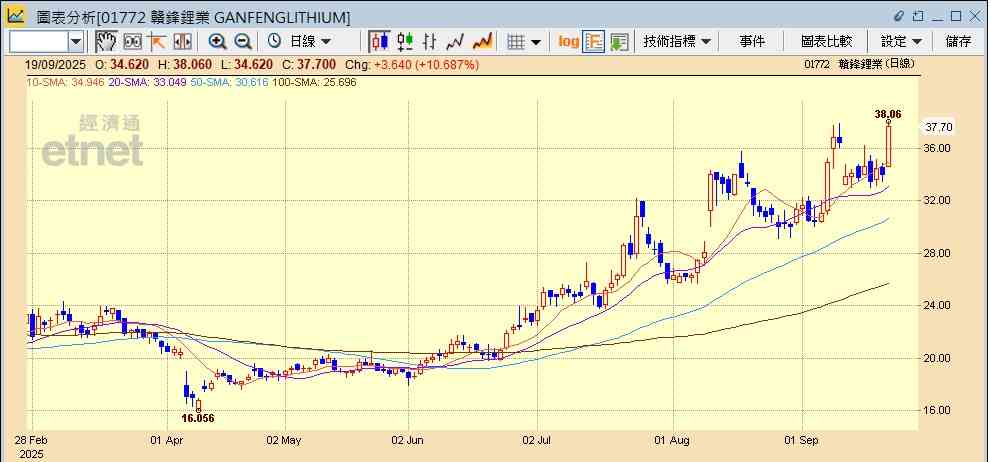991x462 pixels.
Task: Click the detach window icon in title bar
Action: [918, 16]
